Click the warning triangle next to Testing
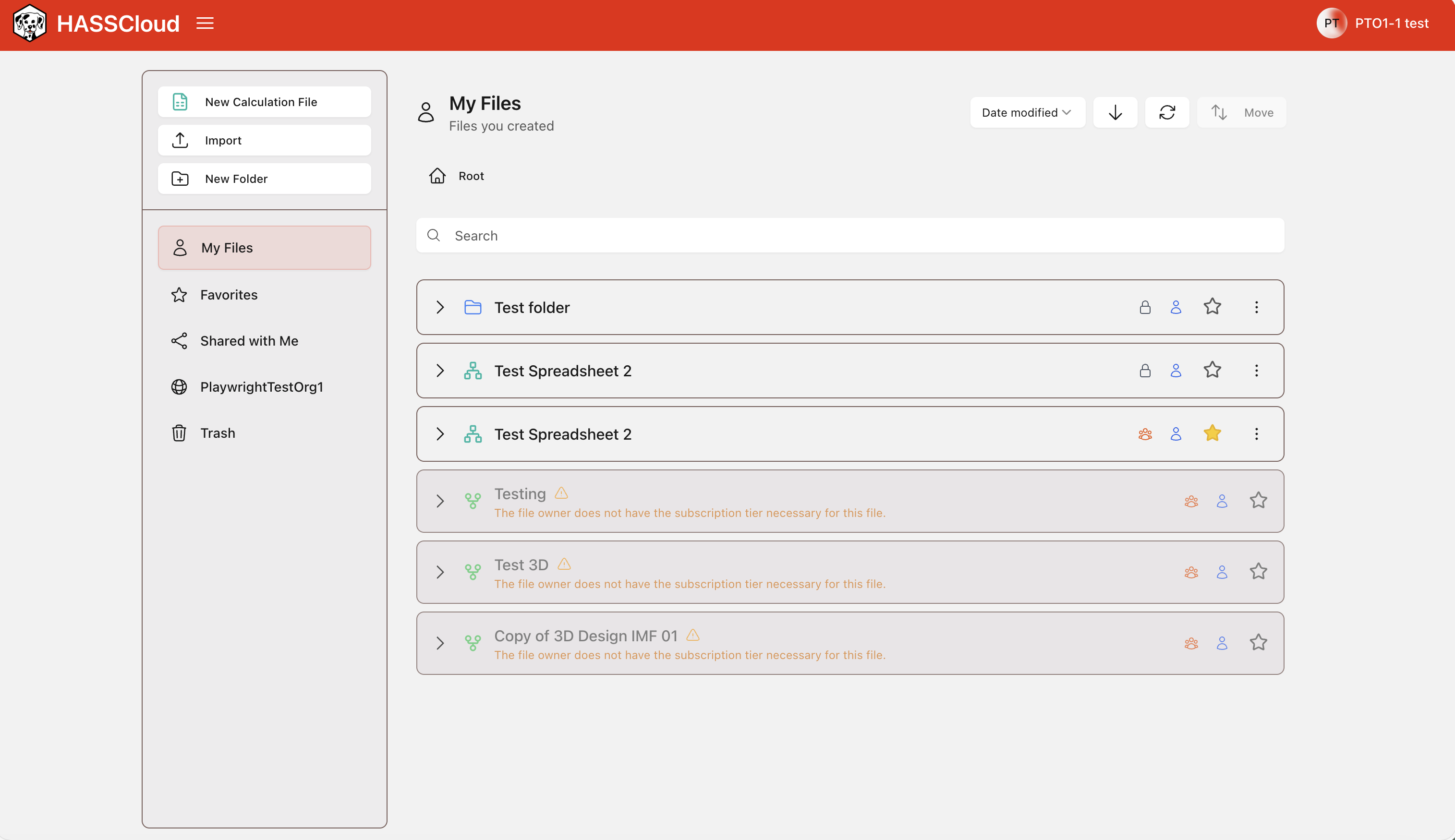 [x=561, y=493]
